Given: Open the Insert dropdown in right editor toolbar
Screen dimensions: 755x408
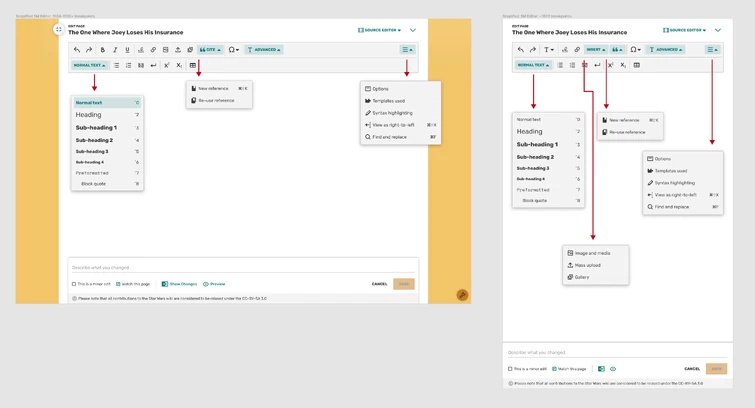Looking at the screenshot, I should pyautogui.click(x=596, y=50).
